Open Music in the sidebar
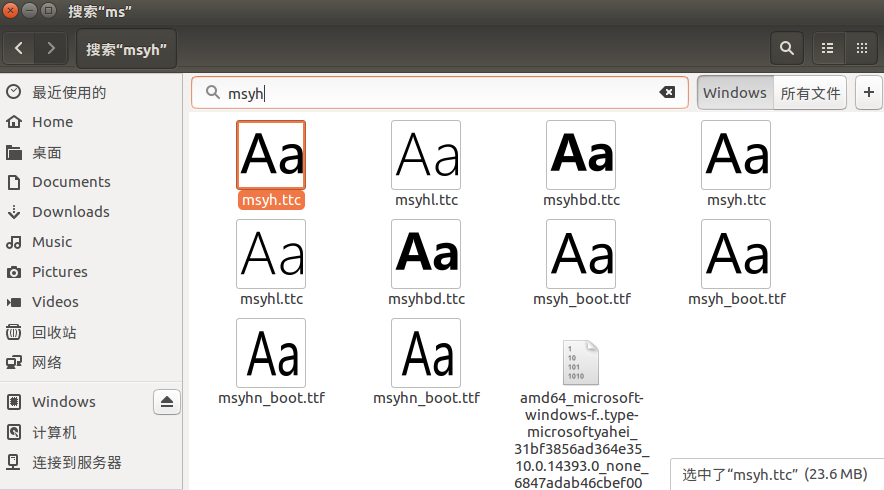 (91, 242)
